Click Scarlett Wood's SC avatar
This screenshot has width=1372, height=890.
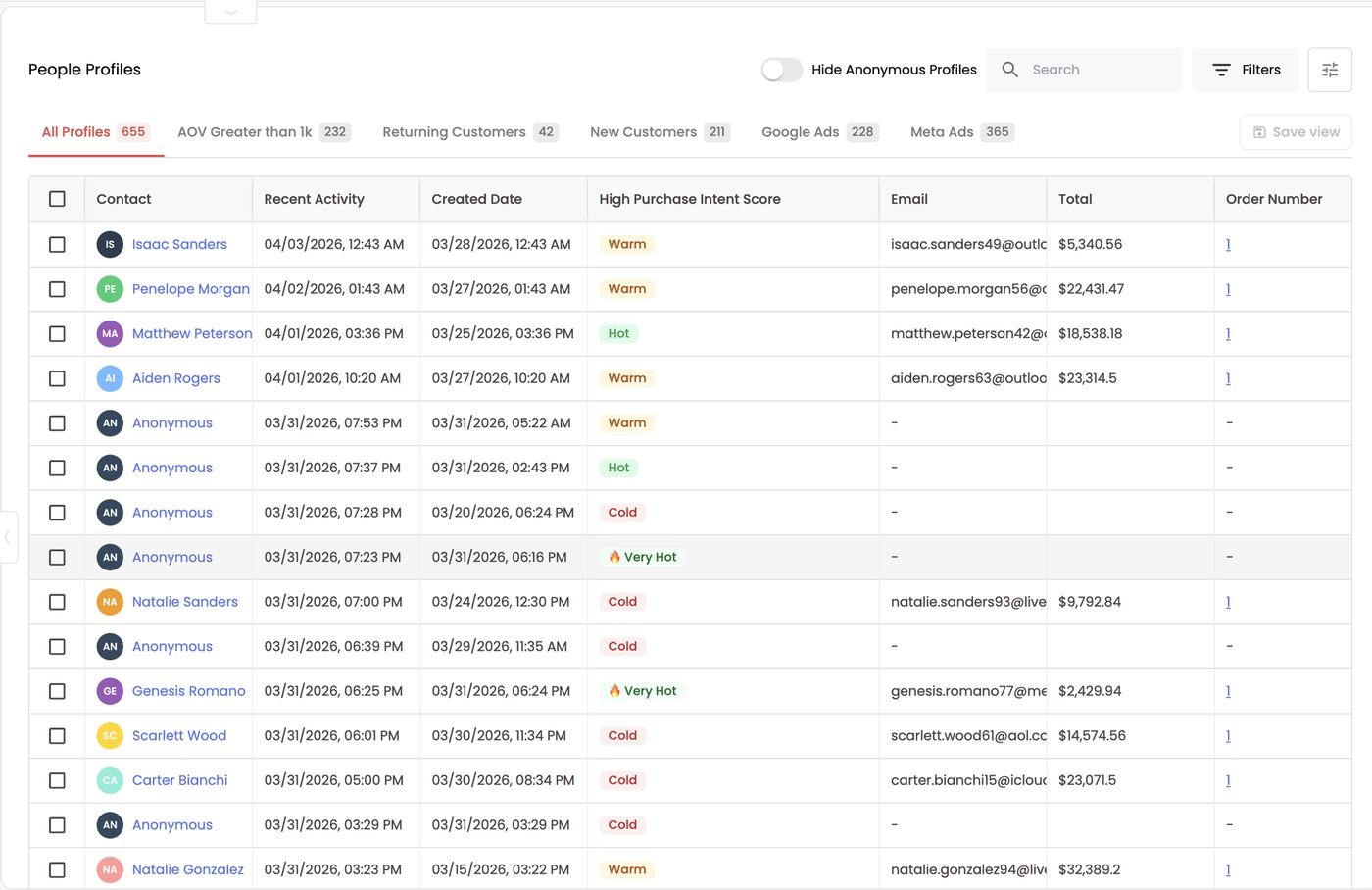click(110, 736)
